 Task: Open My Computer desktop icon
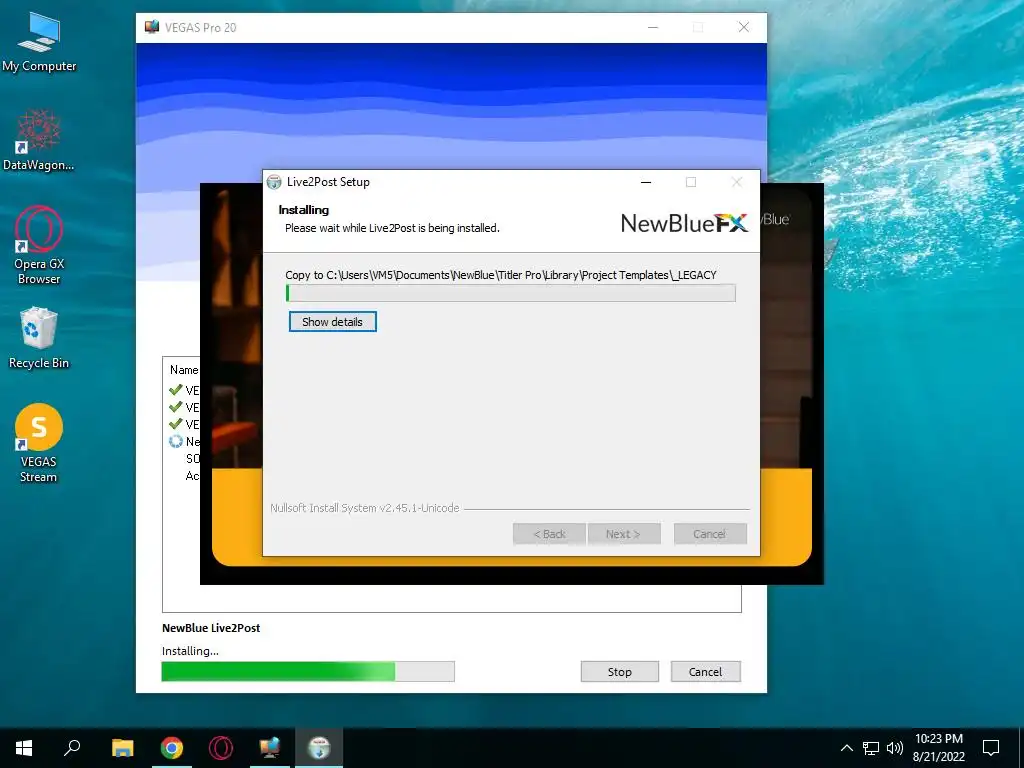(x=39, y=42)
